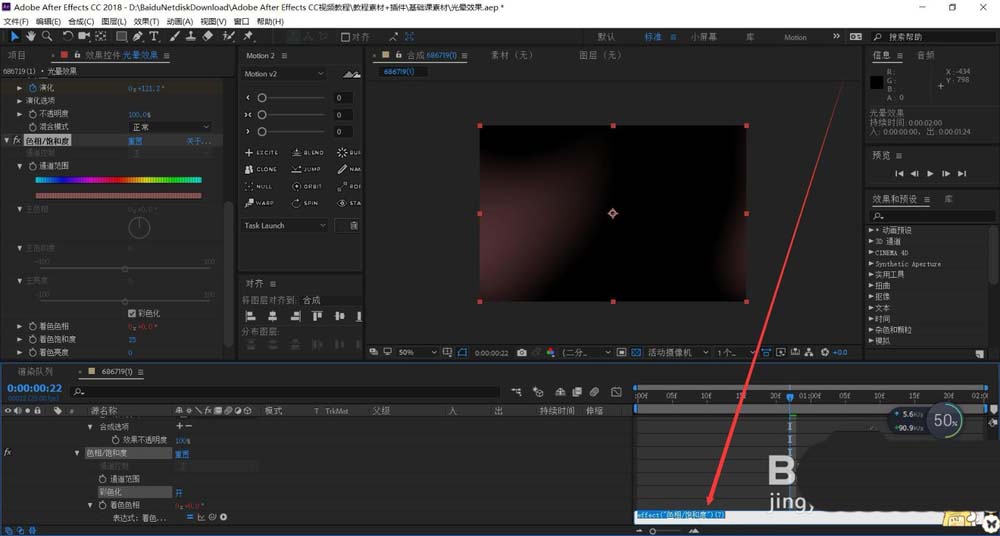Select the Roto Brush tool
Image resolution: width=1000 pixels, height=536 pixels.
(228, 36)
